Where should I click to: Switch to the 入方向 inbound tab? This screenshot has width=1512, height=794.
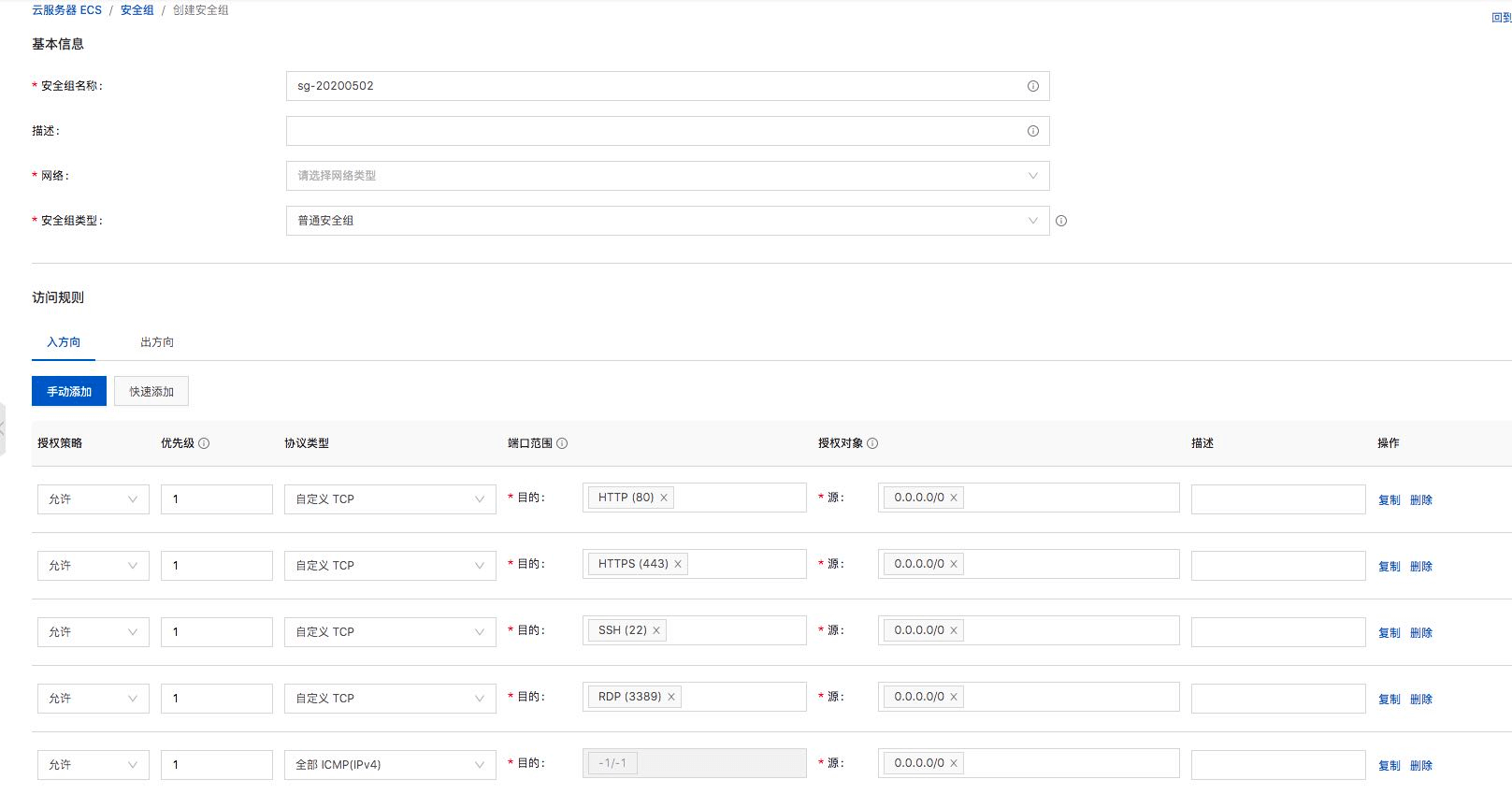pyautogui.click(x=64, y=342)
